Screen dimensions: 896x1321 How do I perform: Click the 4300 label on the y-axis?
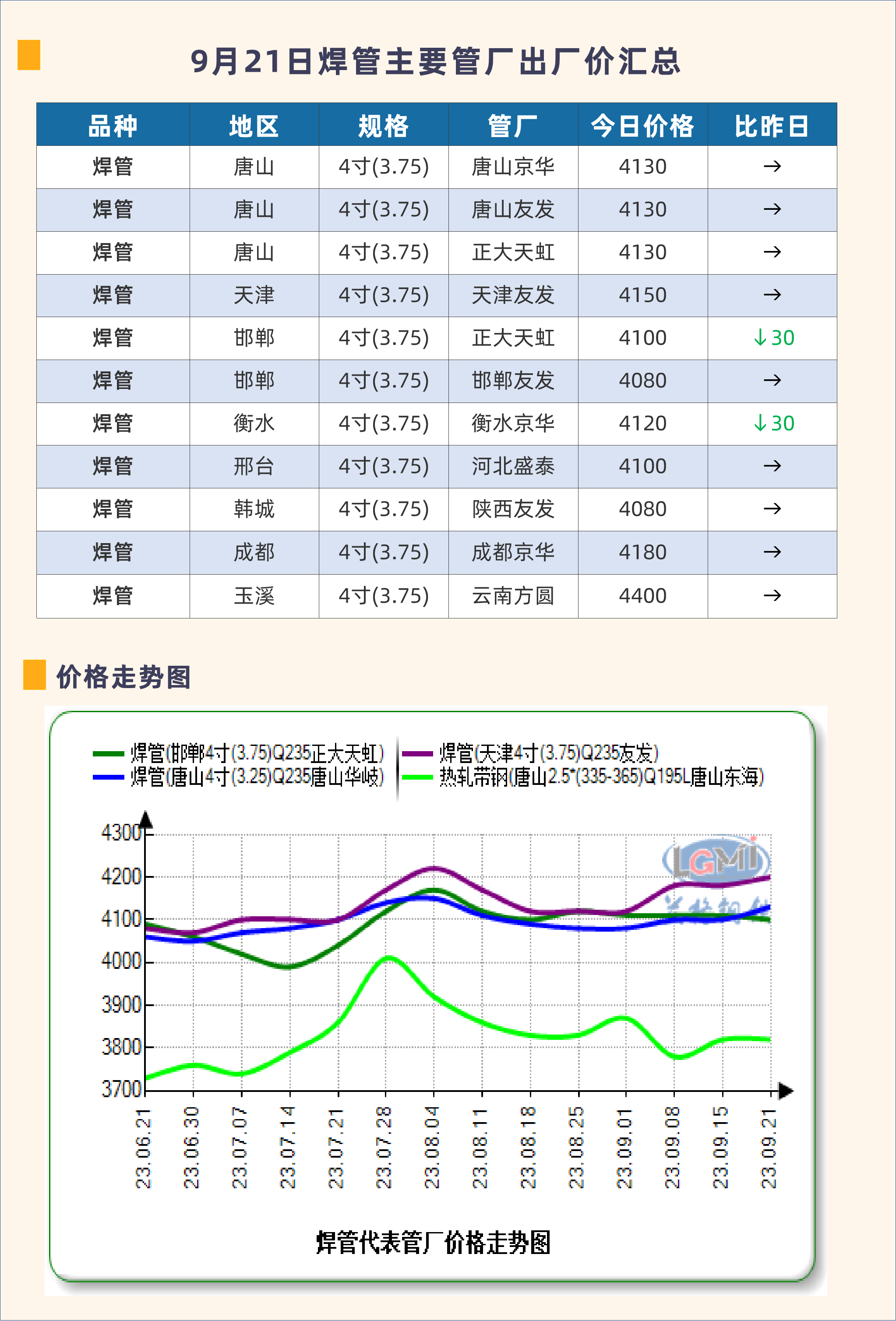point(120,833)
